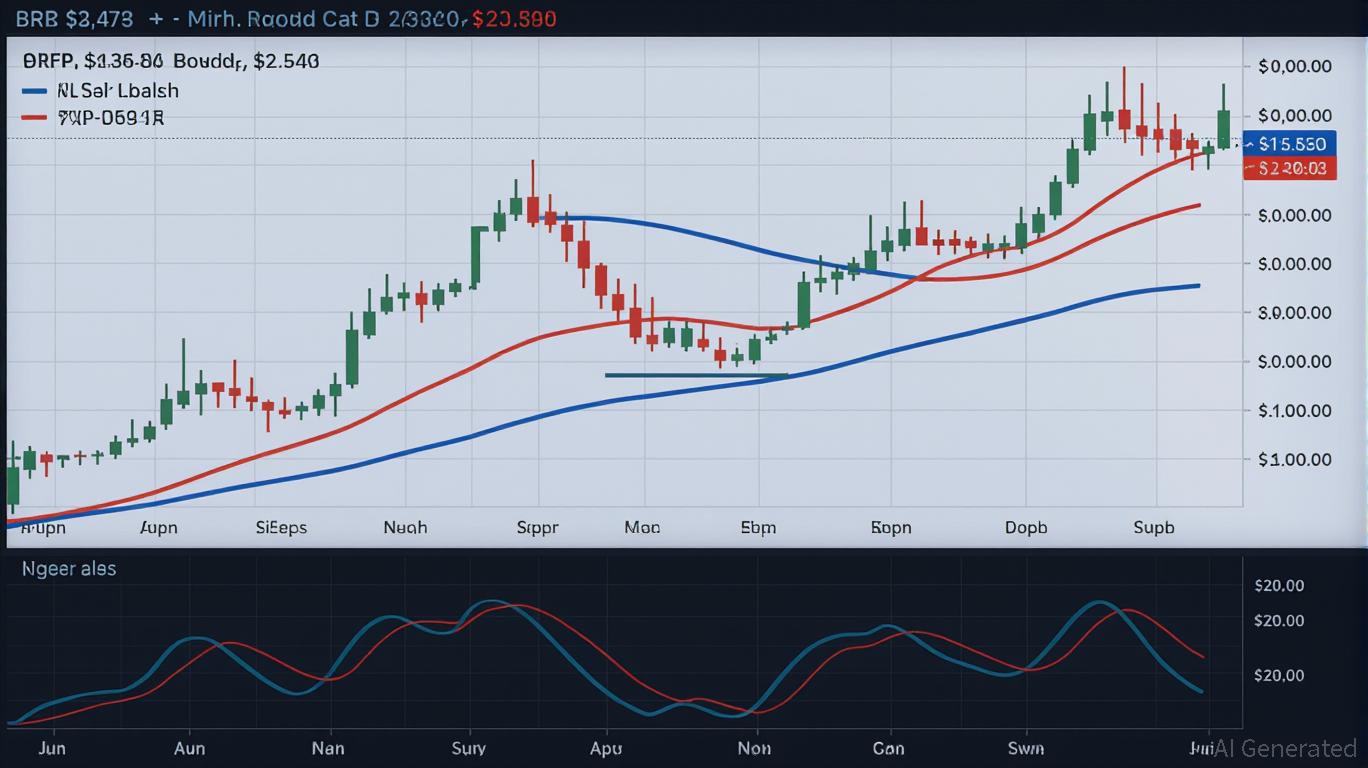The image size is (1368, 768).
Task: Click the AI Generated watermark
Action: (1285, 748)
